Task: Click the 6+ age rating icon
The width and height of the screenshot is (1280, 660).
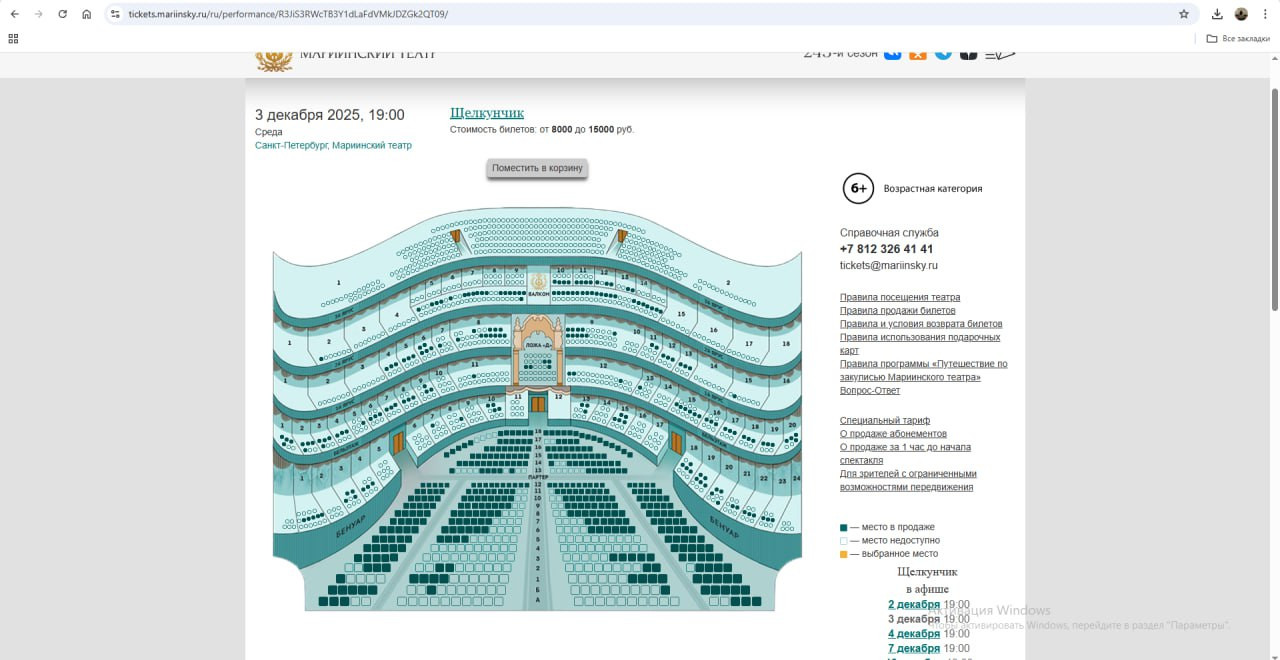Action: point(858,188)
